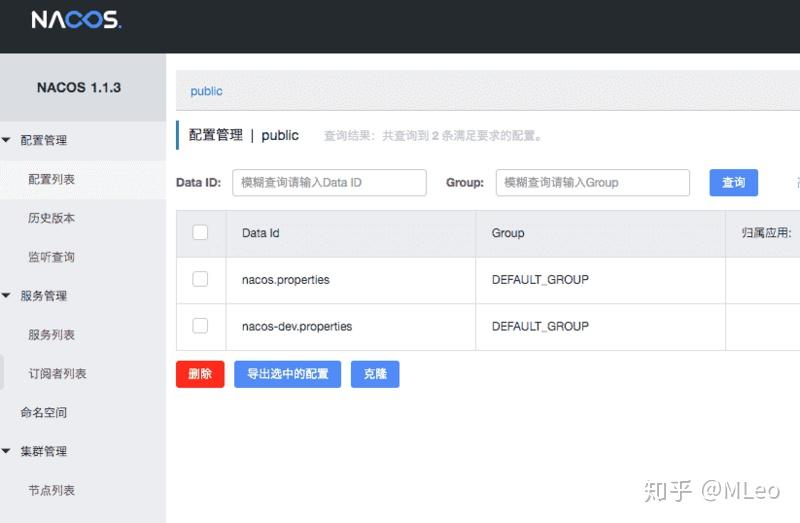
Task: Collapse the 集群管理 sidebar section arrow
Action: click(x=6, y=451)
